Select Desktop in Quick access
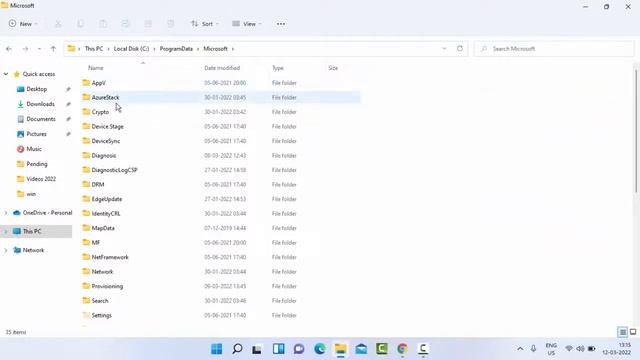The width and height of the screenshot is (640, 360). [x=37, y=89]
